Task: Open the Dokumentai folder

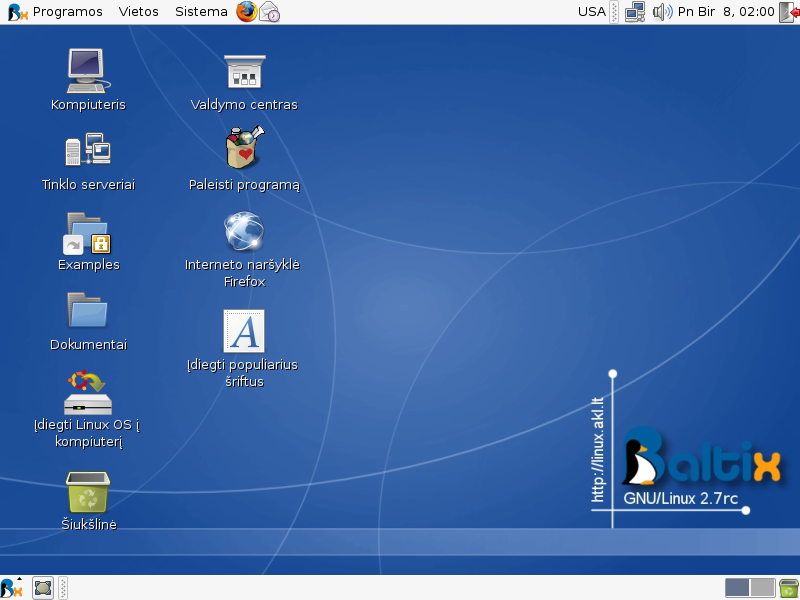Action: [88, 310]
